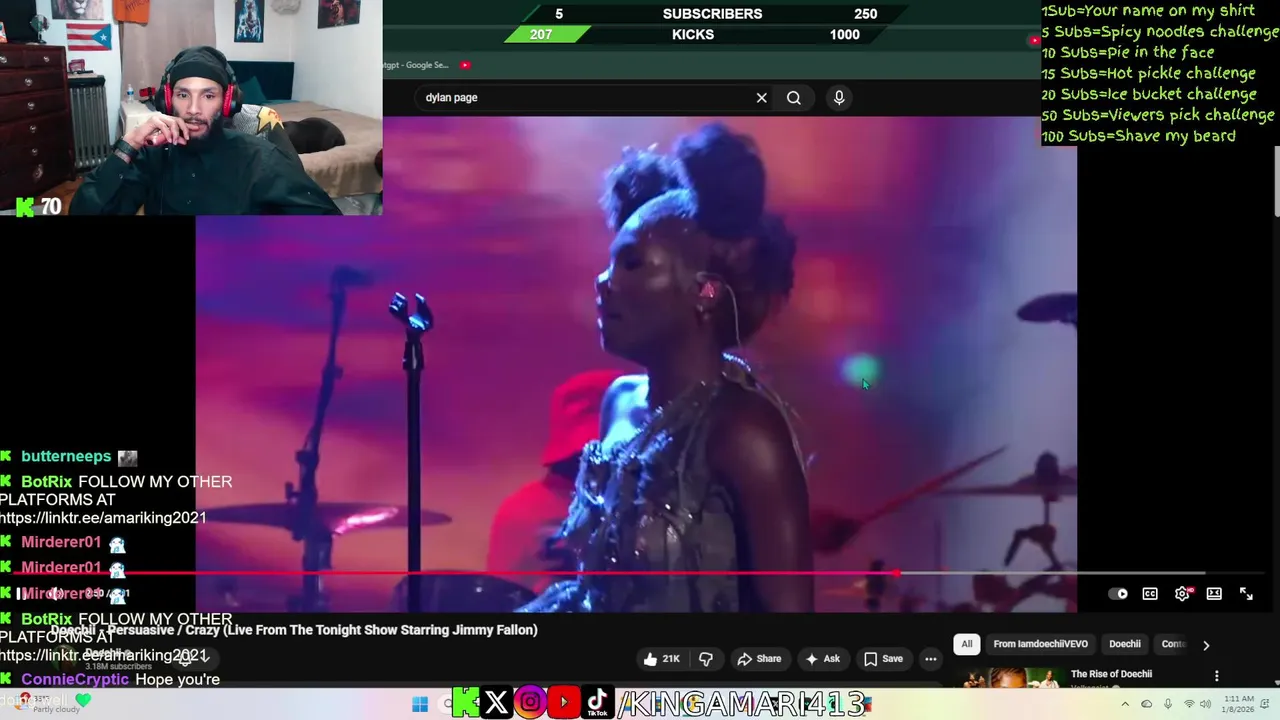Open the notification icon beside the clock

[x=1266, y=704]
